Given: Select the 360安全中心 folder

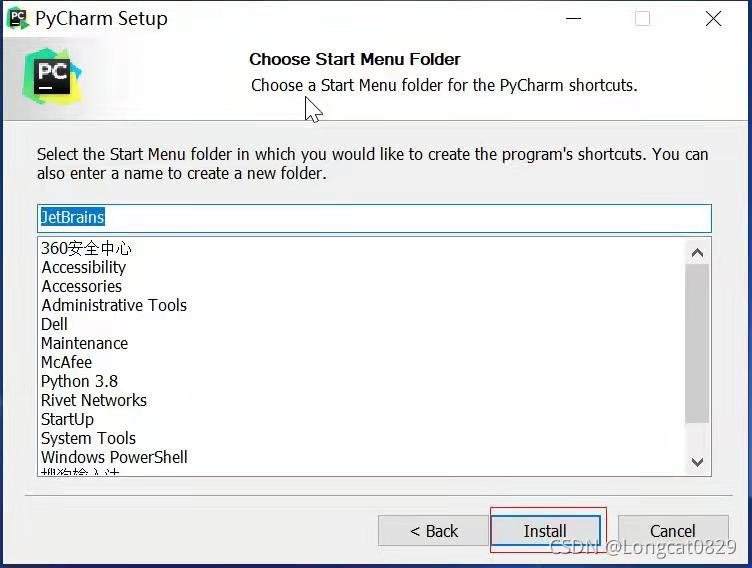Looking at the screenshot, I should point(86,248).
